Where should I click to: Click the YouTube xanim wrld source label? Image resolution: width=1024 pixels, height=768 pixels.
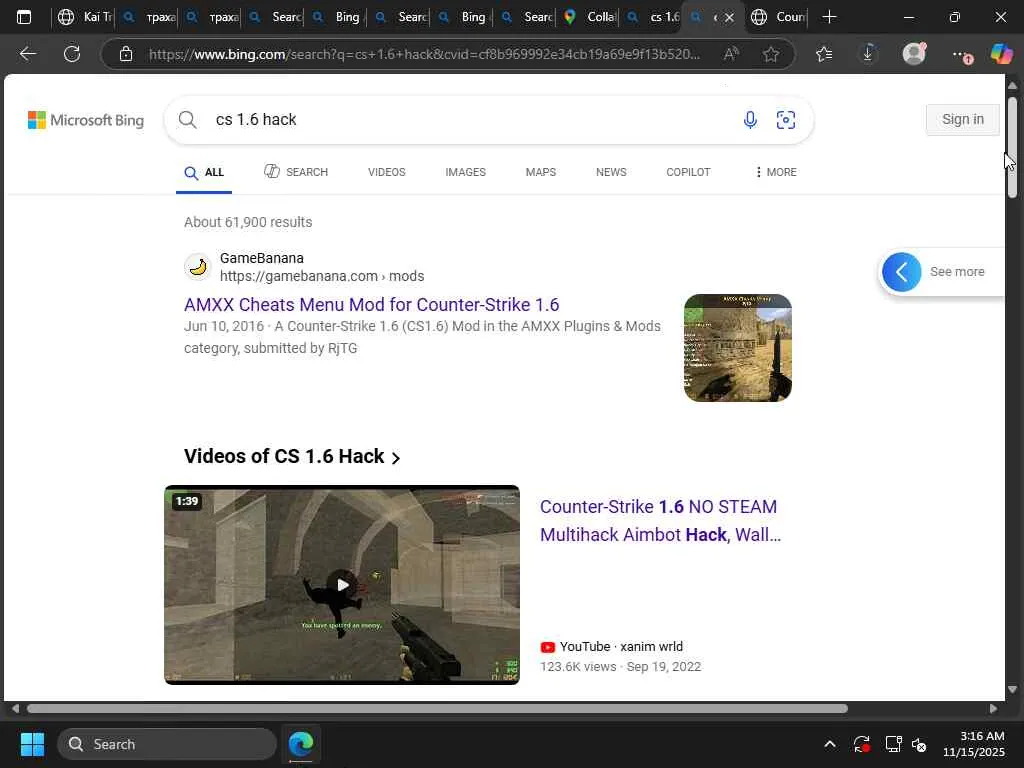point(612,647)
